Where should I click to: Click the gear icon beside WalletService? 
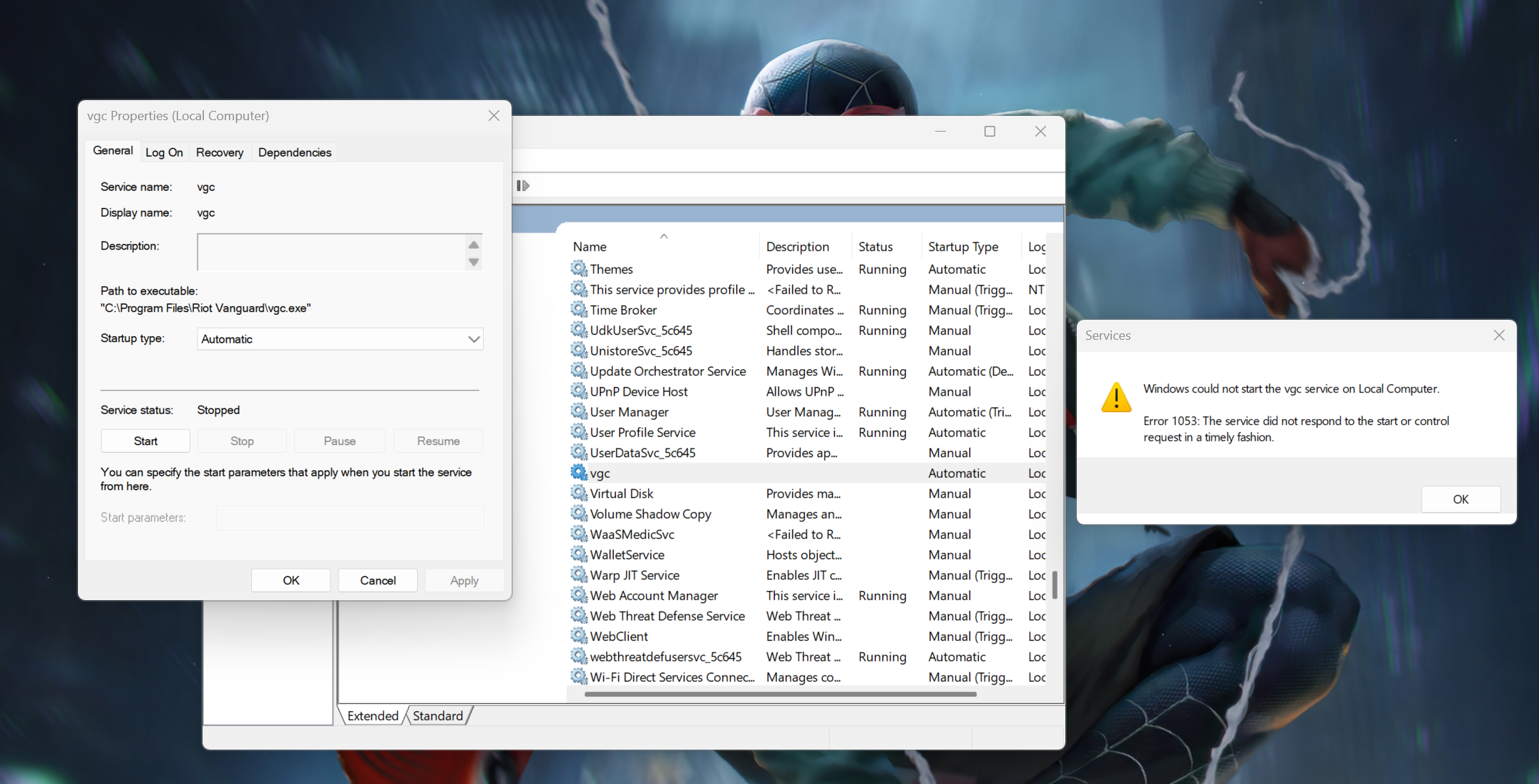click(579, 554)
